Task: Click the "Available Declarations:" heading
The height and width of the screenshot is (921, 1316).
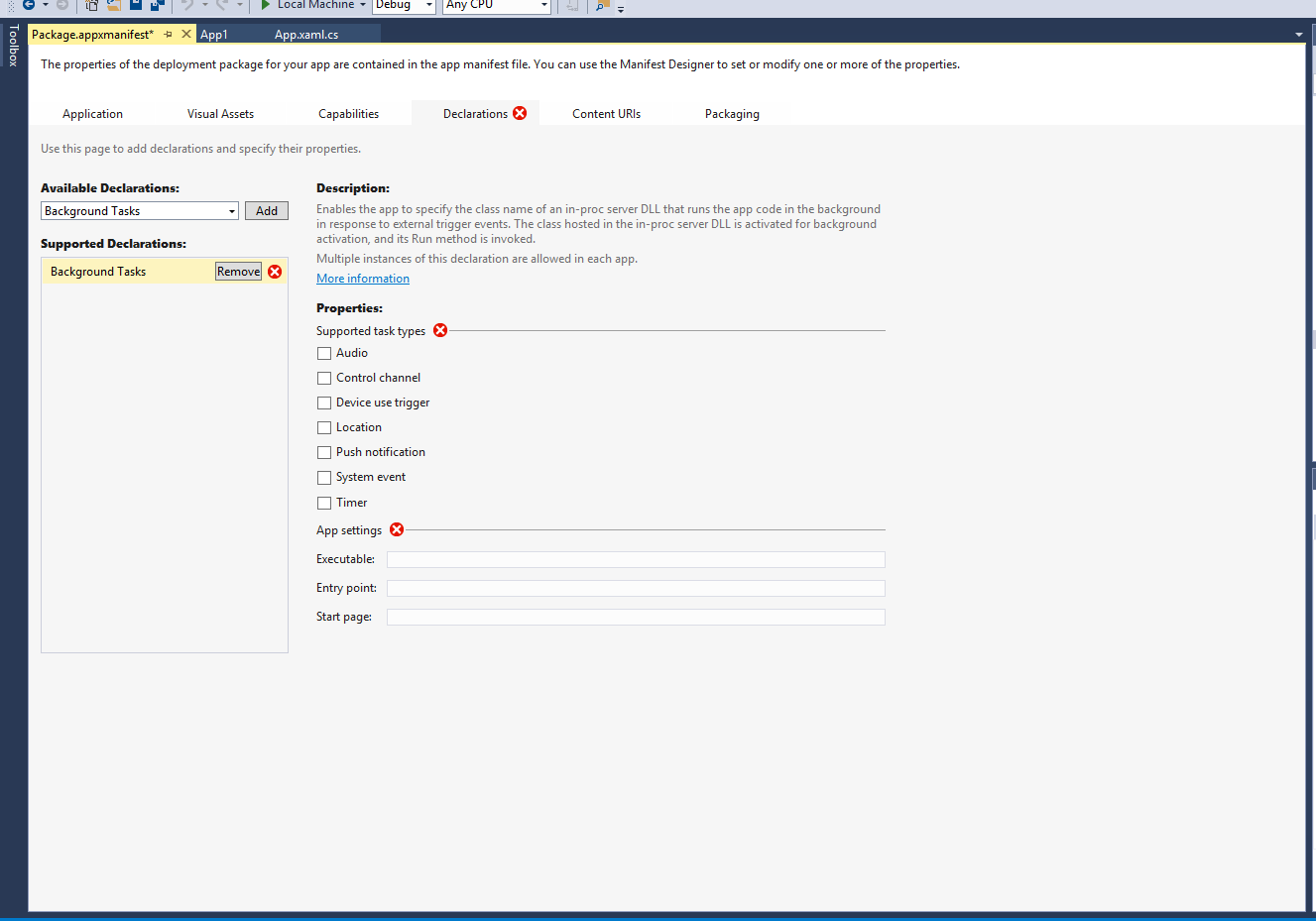Action: click(x=110, y=188)
